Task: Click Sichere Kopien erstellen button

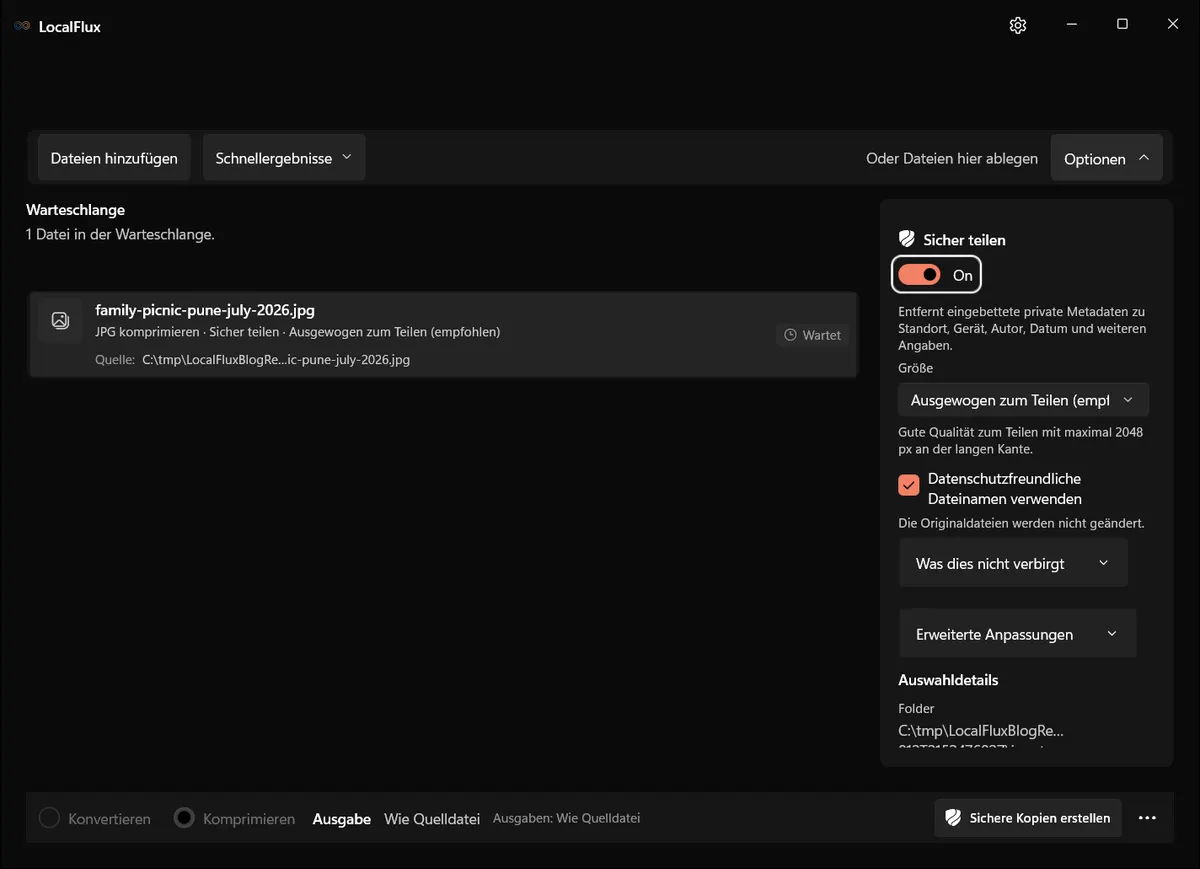Action: (1028, 818)
